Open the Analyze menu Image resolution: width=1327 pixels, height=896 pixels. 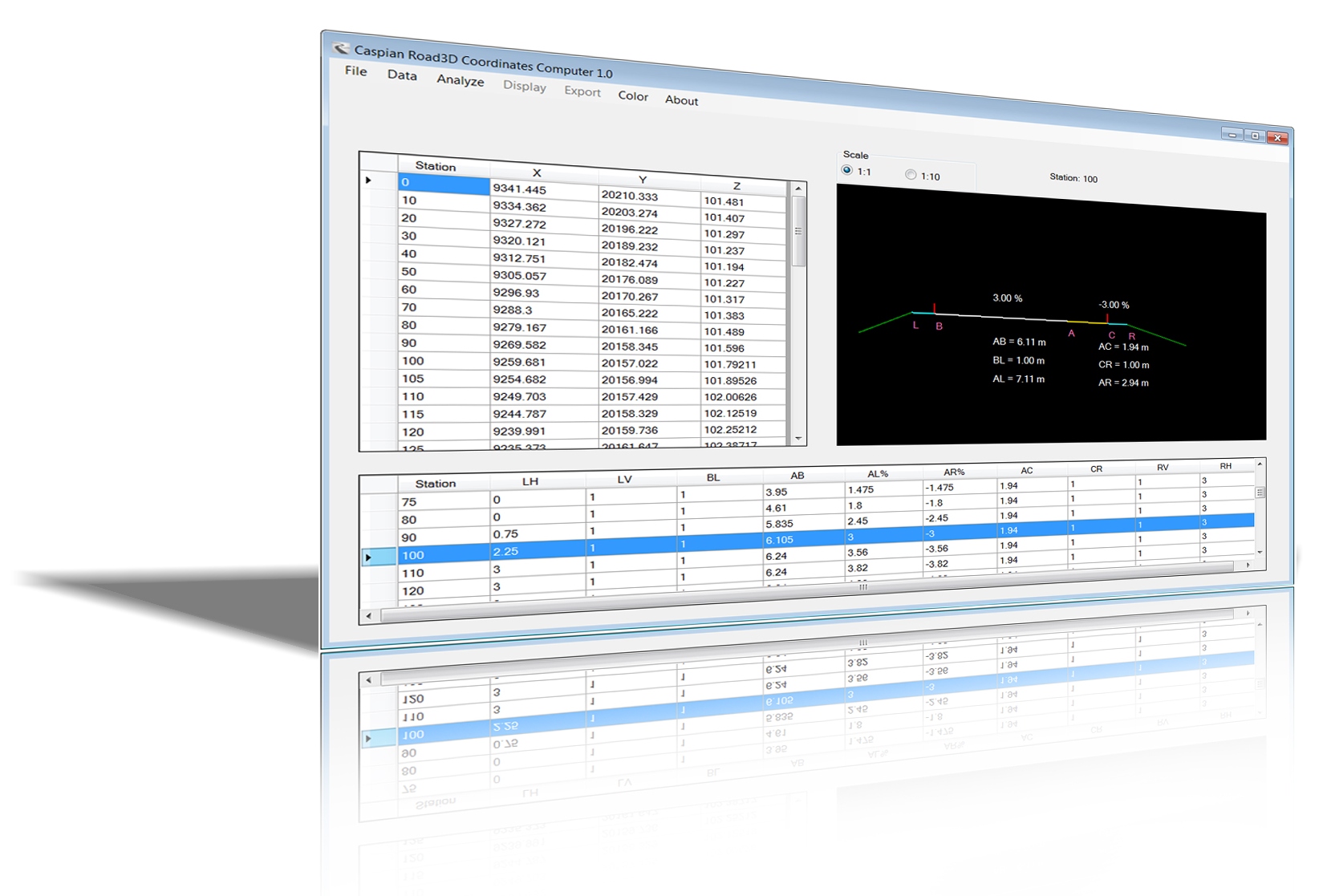pyautogui.click(x=461, y=80)
